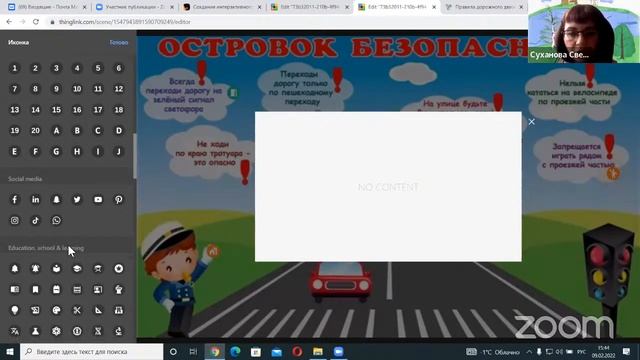Click the Готово done link
640x360 pixels.
tap(119, 42)
